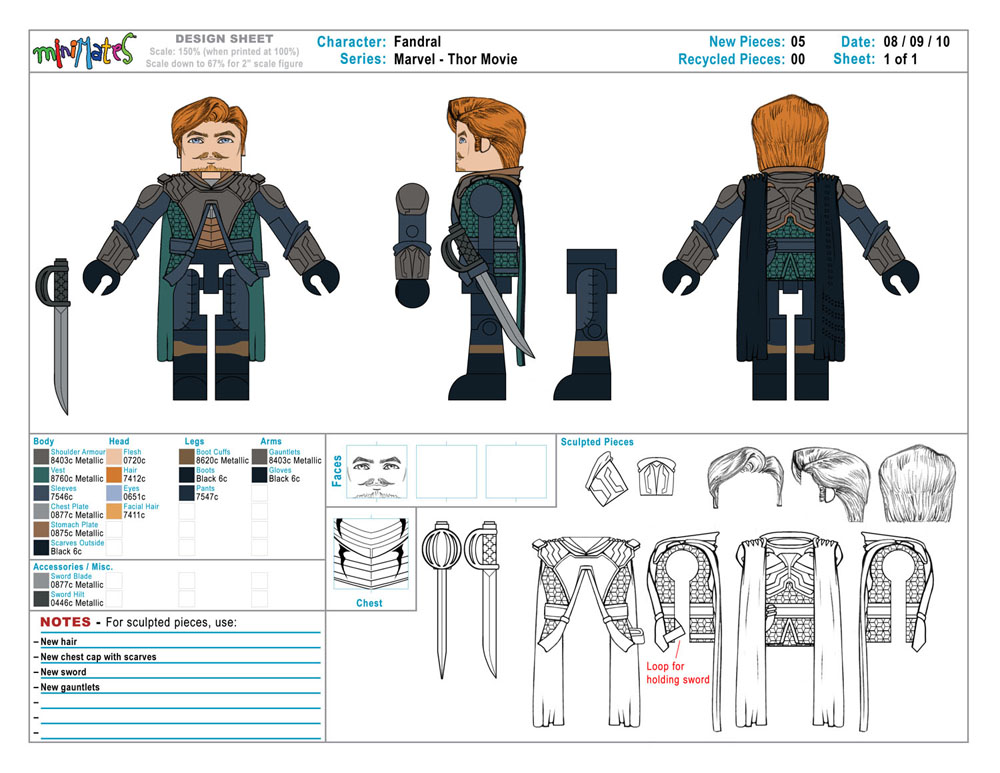This screenshot has width=1000, height=773.
Task: Pick the Vest 8760c Metallic swatch
Action: tap(41, 475)
